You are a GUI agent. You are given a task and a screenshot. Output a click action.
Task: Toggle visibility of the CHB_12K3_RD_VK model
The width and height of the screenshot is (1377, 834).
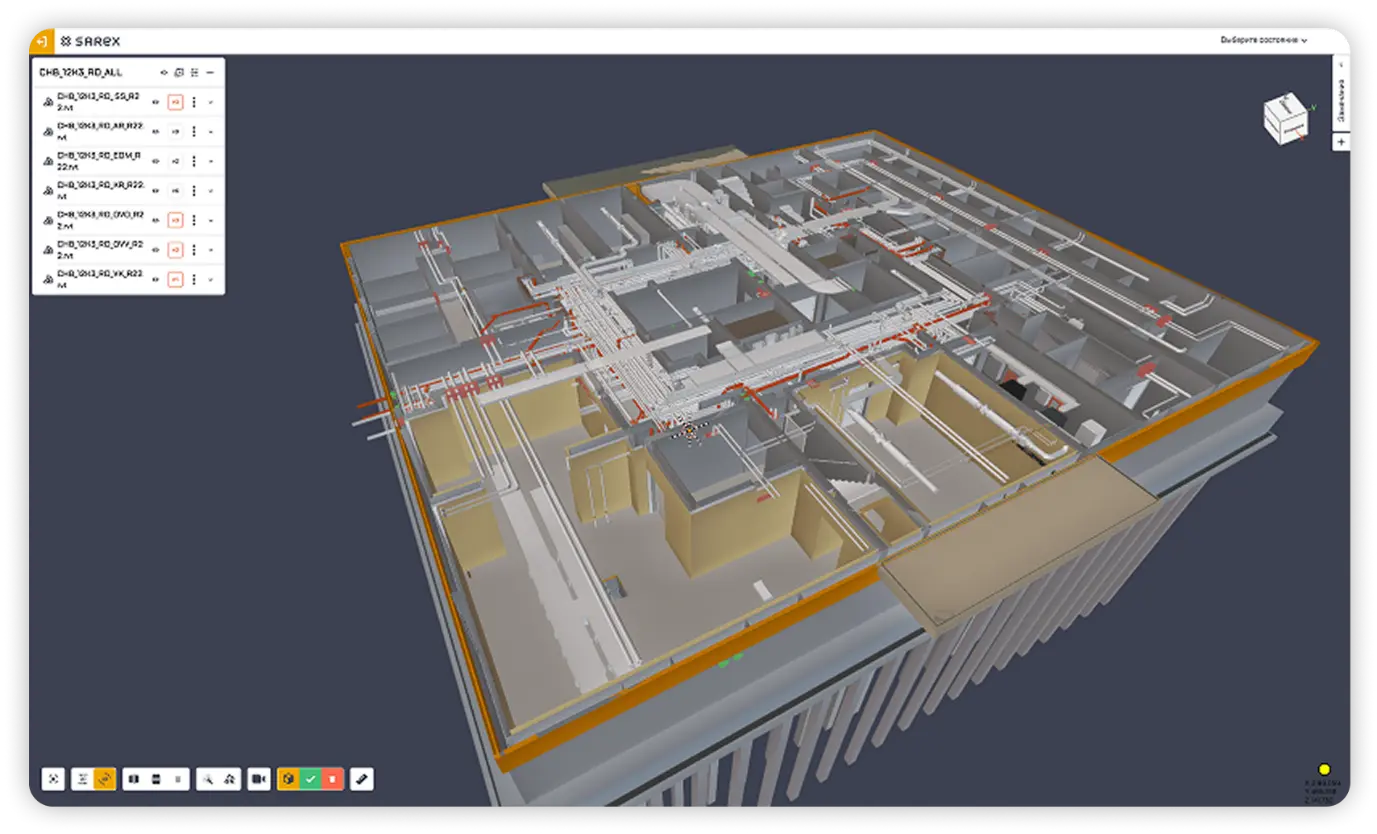[155, 279]
